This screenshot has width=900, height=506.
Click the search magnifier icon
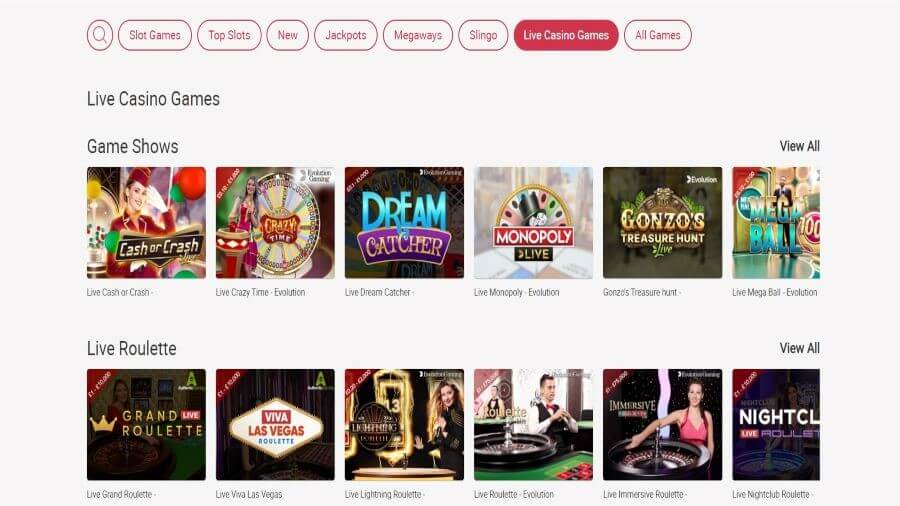[x=100, y=35]
